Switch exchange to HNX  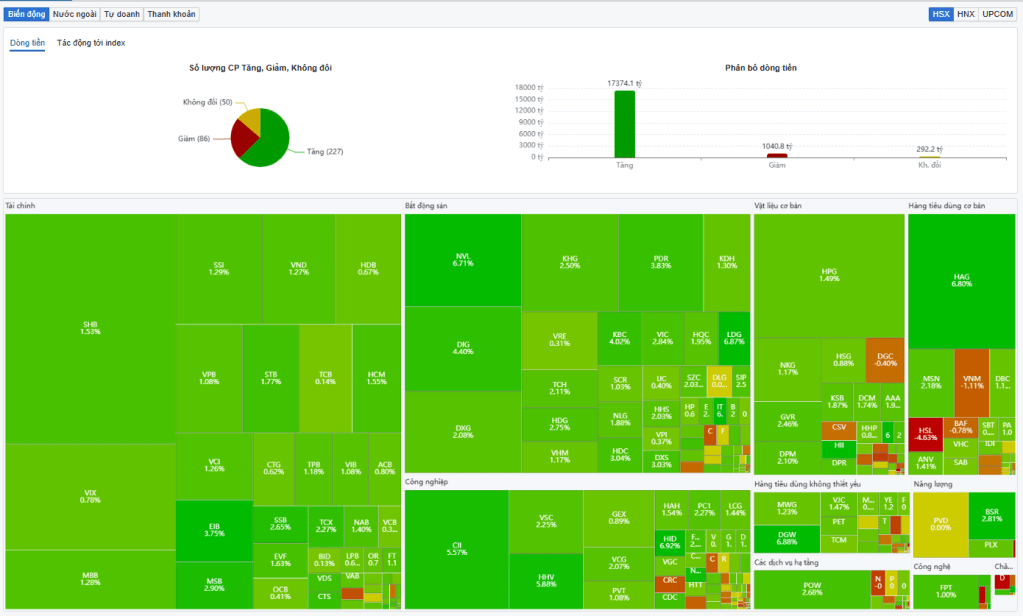click(x=965, y=14)
